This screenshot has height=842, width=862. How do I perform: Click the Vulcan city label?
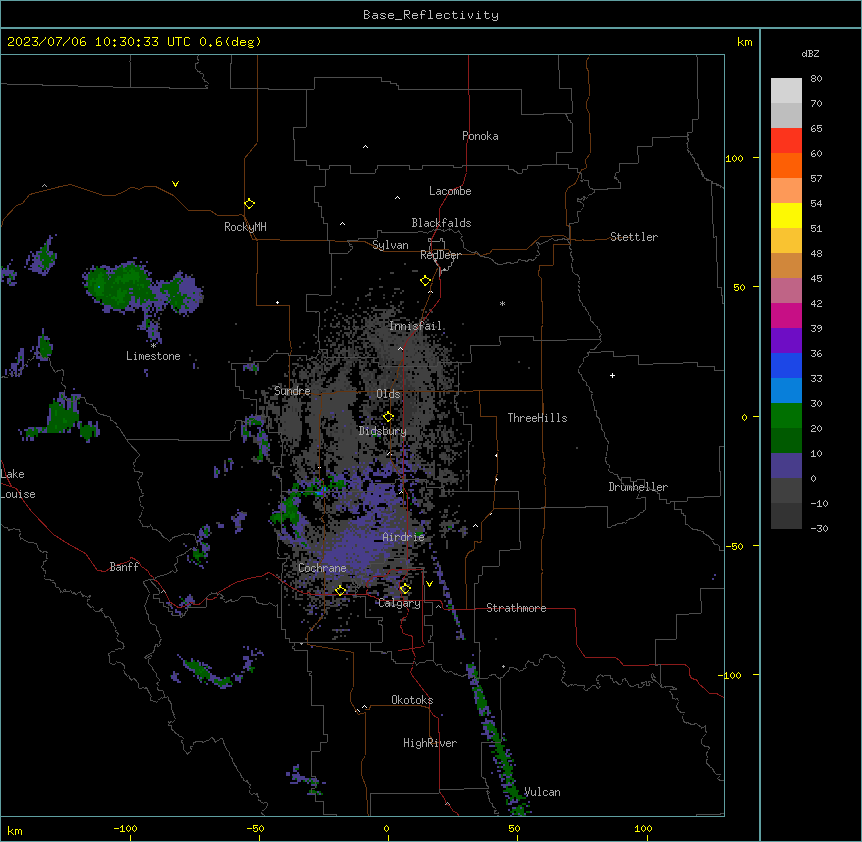(x=542, y=792)
